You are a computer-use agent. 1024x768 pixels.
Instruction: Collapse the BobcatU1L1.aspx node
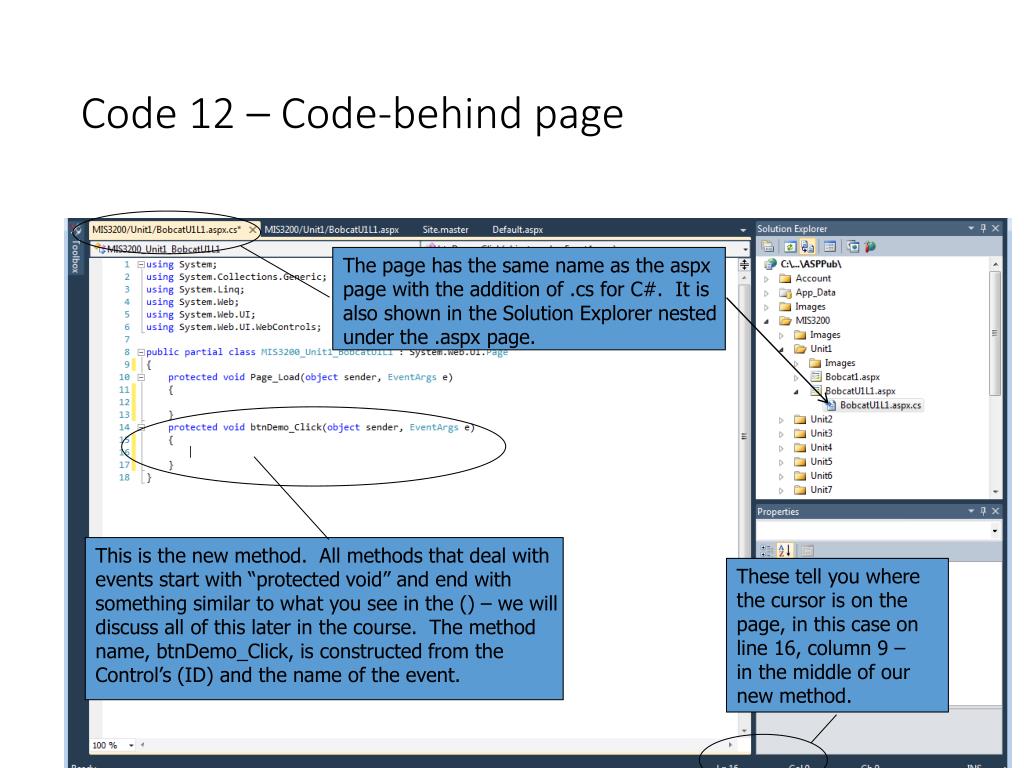[796, 392]
